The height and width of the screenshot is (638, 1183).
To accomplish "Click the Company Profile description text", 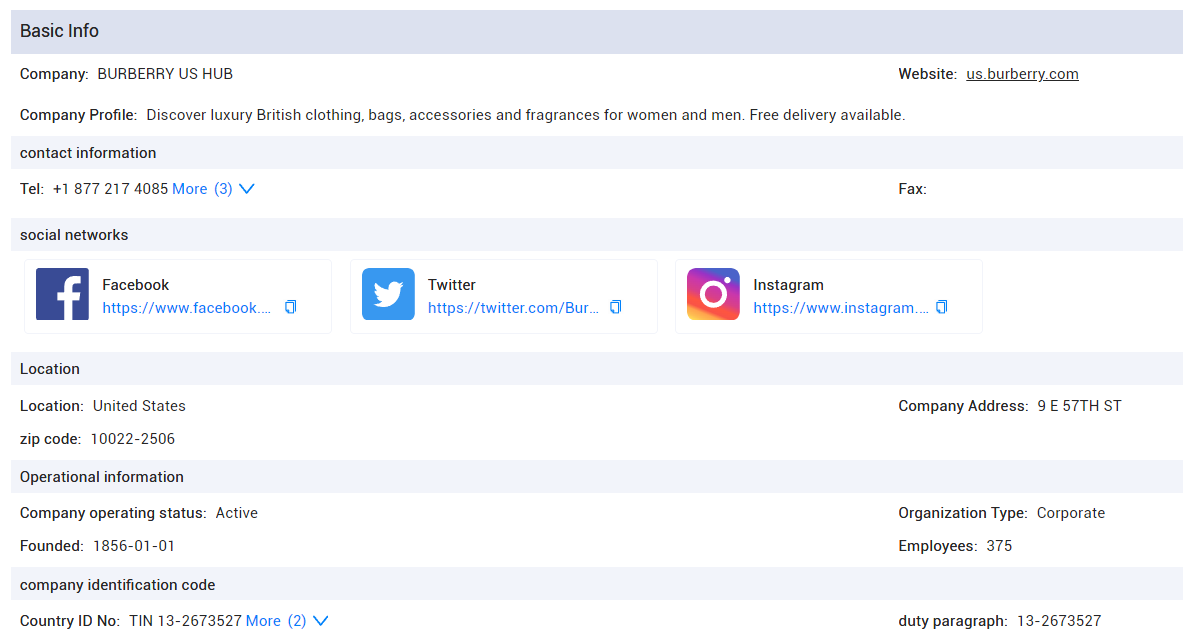I will [526, 115].
